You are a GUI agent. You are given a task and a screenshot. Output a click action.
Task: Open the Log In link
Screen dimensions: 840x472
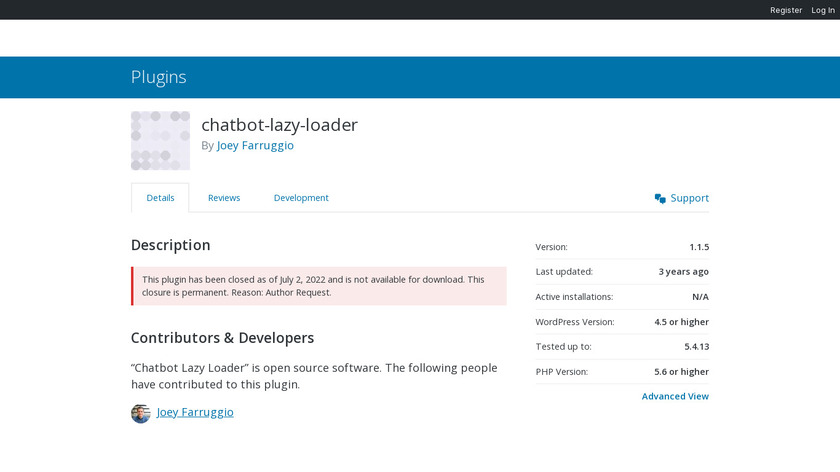click(x=822, y=10)
